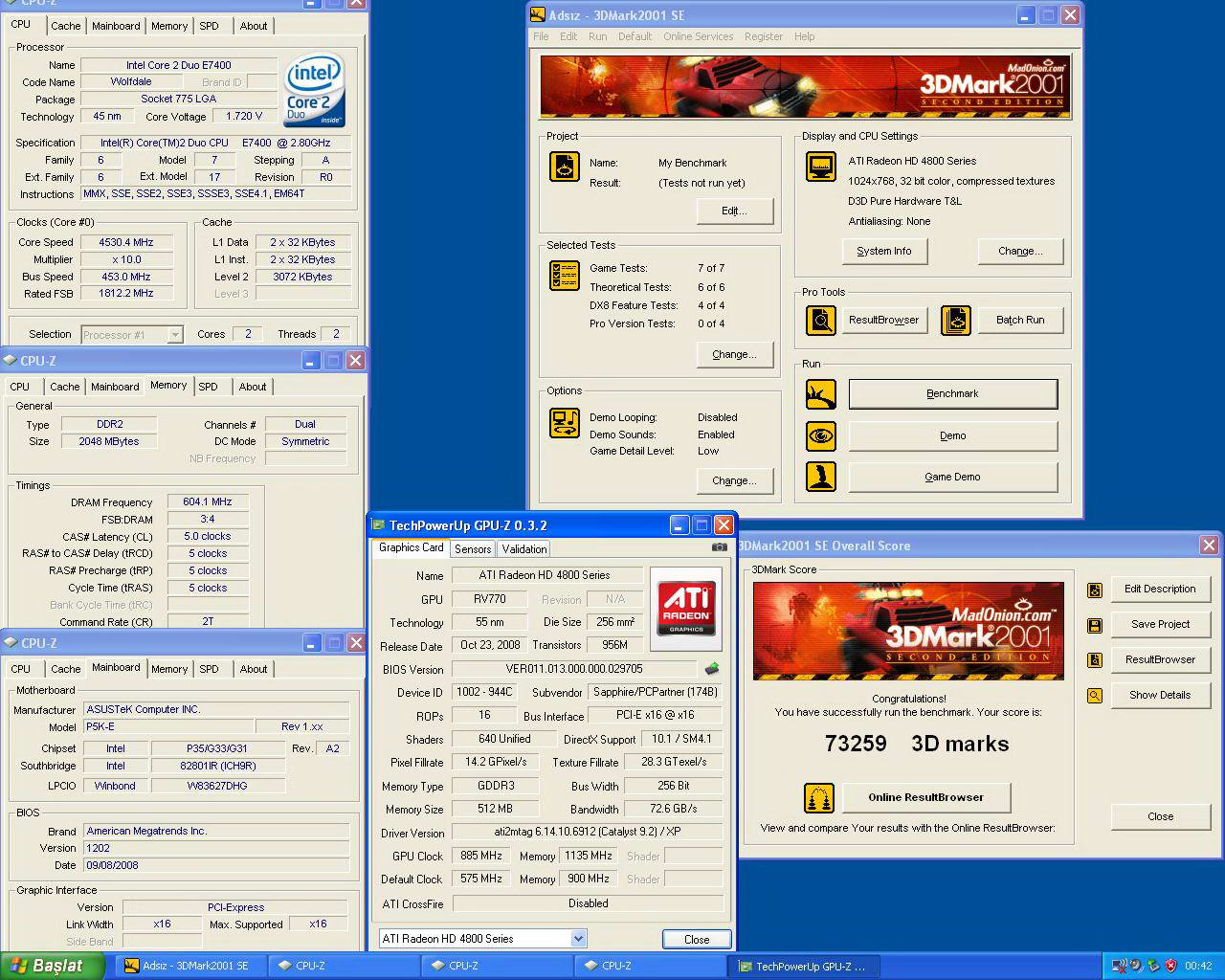Open the Help menu in 3DMark2001
The width and height of the screenshot is (1225, 980).
coord(804,36)
